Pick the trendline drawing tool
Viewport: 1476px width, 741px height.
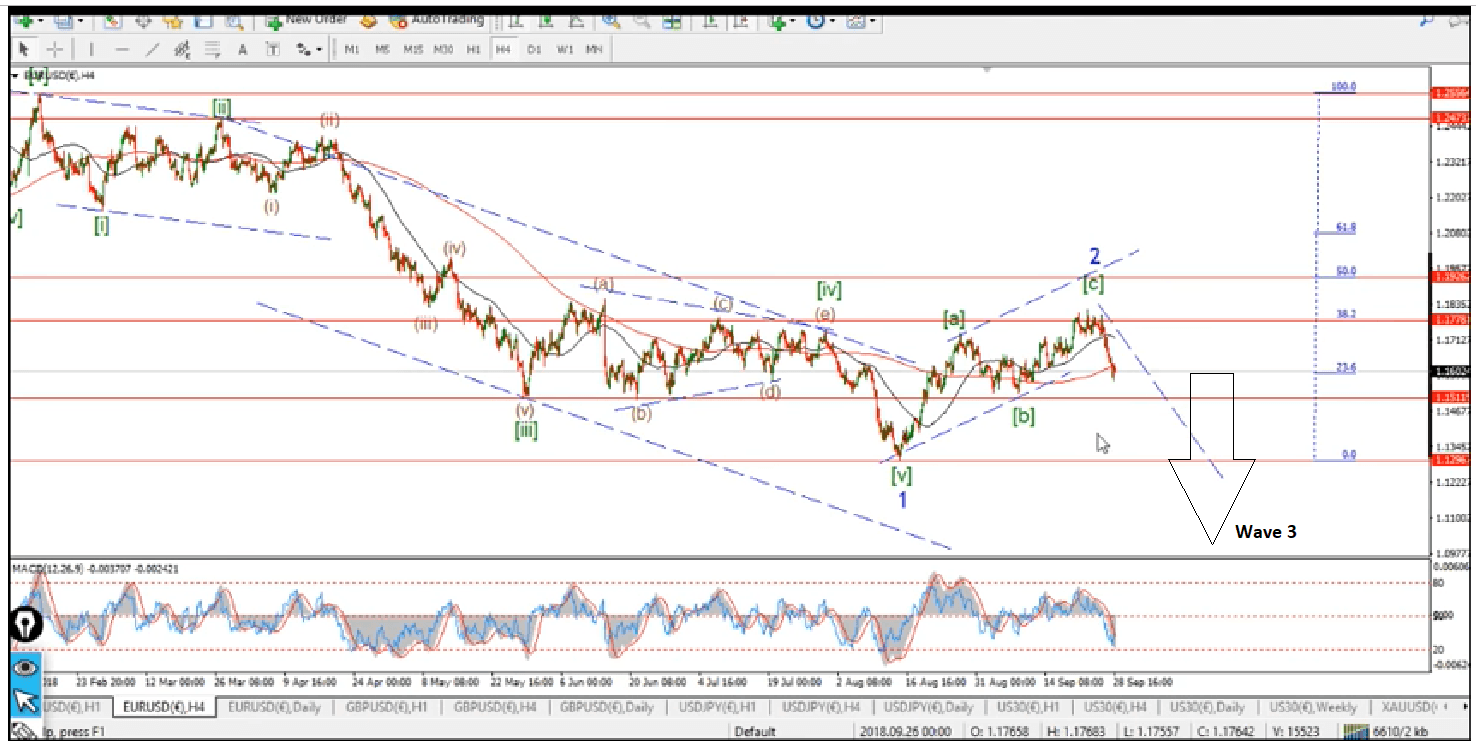point(152,49)
